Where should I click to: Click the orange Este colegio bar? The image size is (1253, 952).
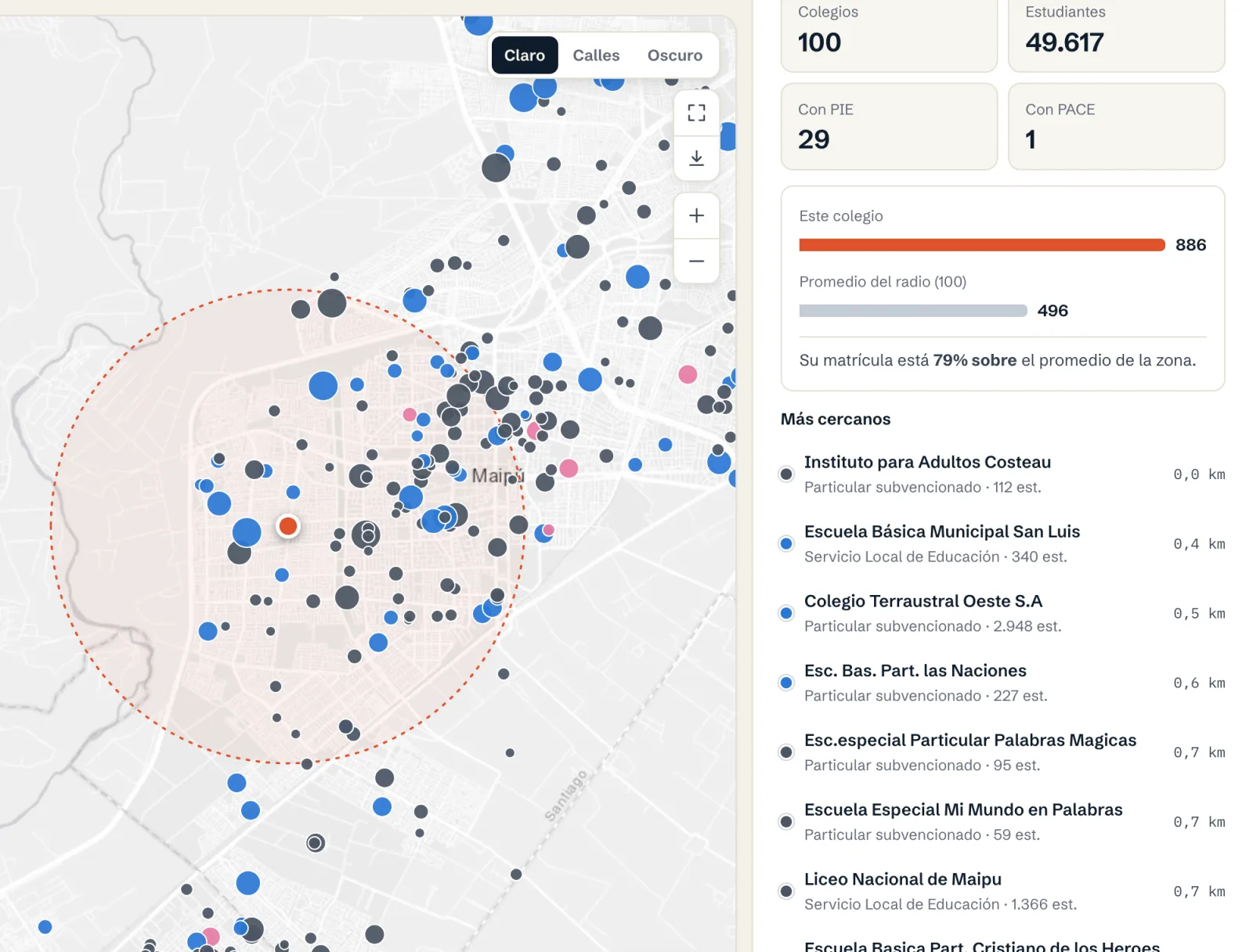point(982,245)
